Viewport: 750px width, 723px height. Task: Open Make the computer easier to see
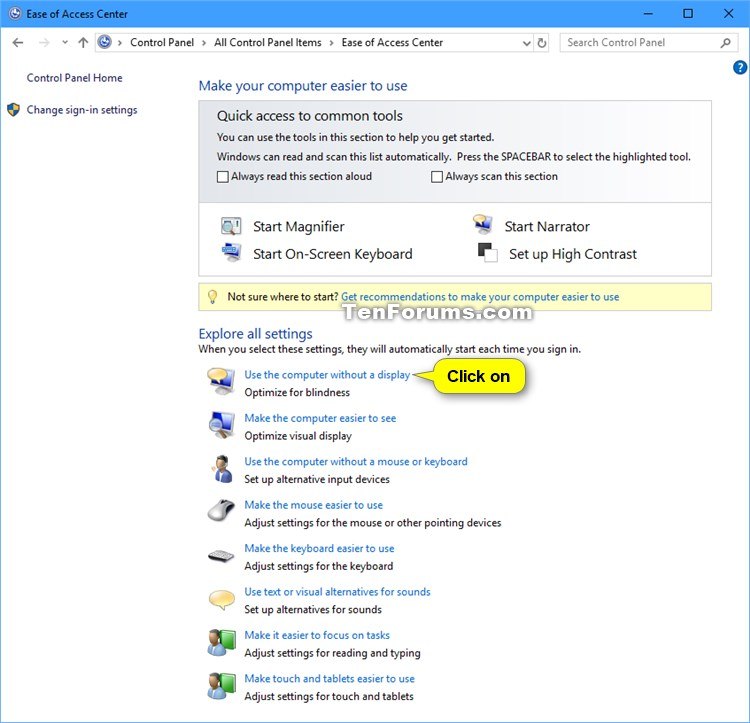pyautogui.click(x=320, y=418)
